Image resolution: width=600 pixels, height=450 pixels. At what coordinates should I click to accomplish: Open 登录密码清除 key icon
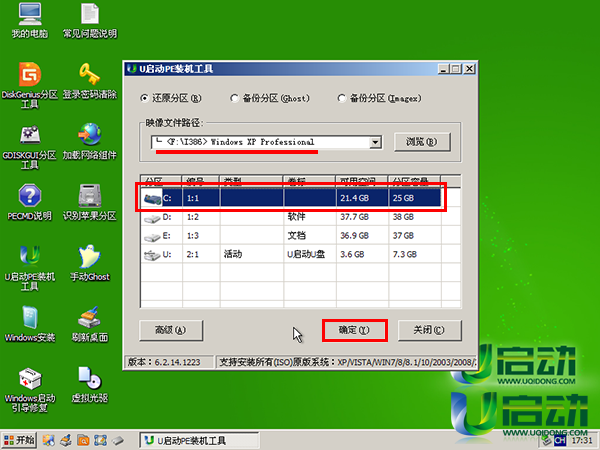click(x=90, y=81)
